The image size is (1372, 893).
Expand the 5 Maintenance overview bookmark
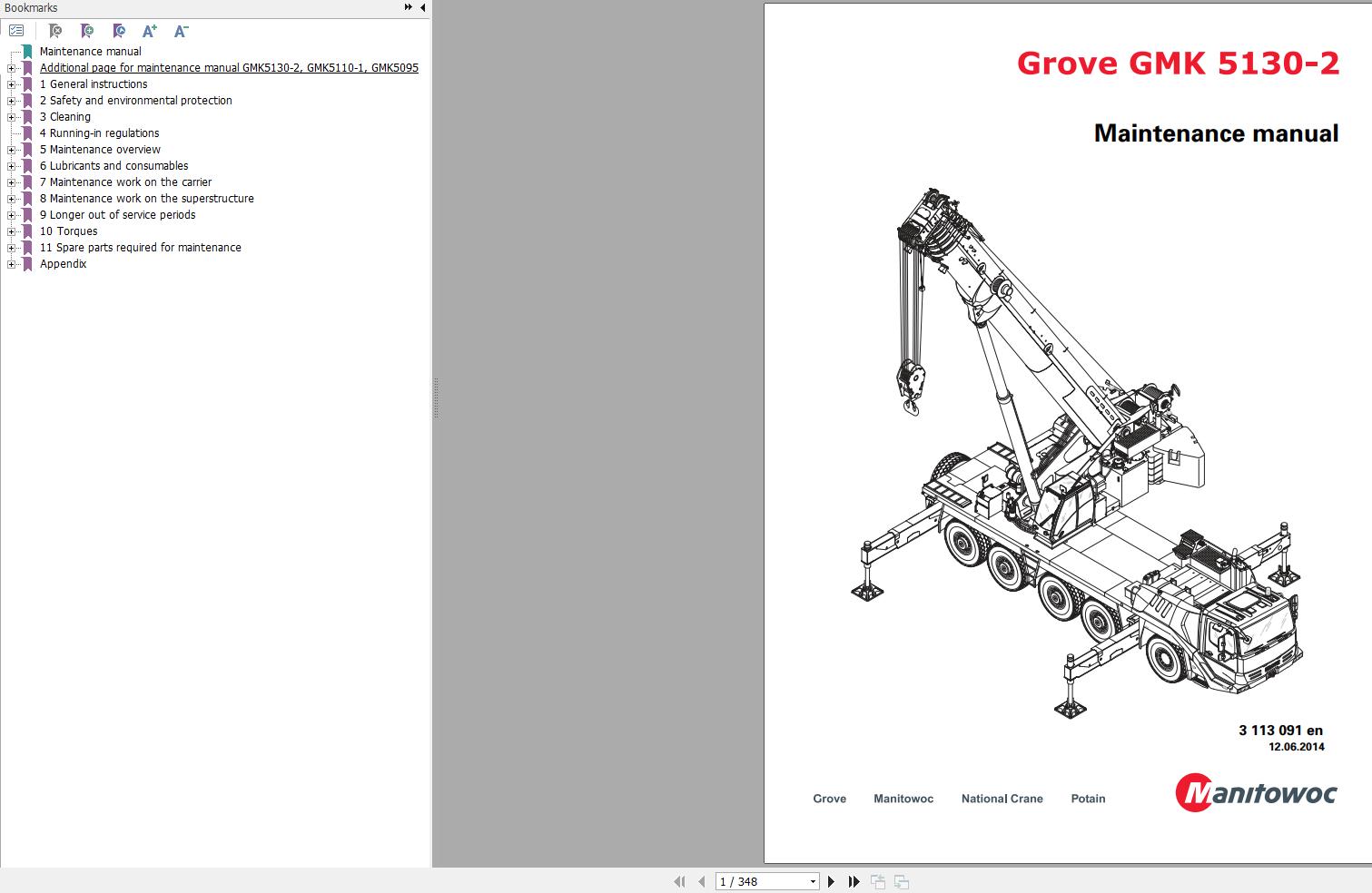click(x=12, y=150)
